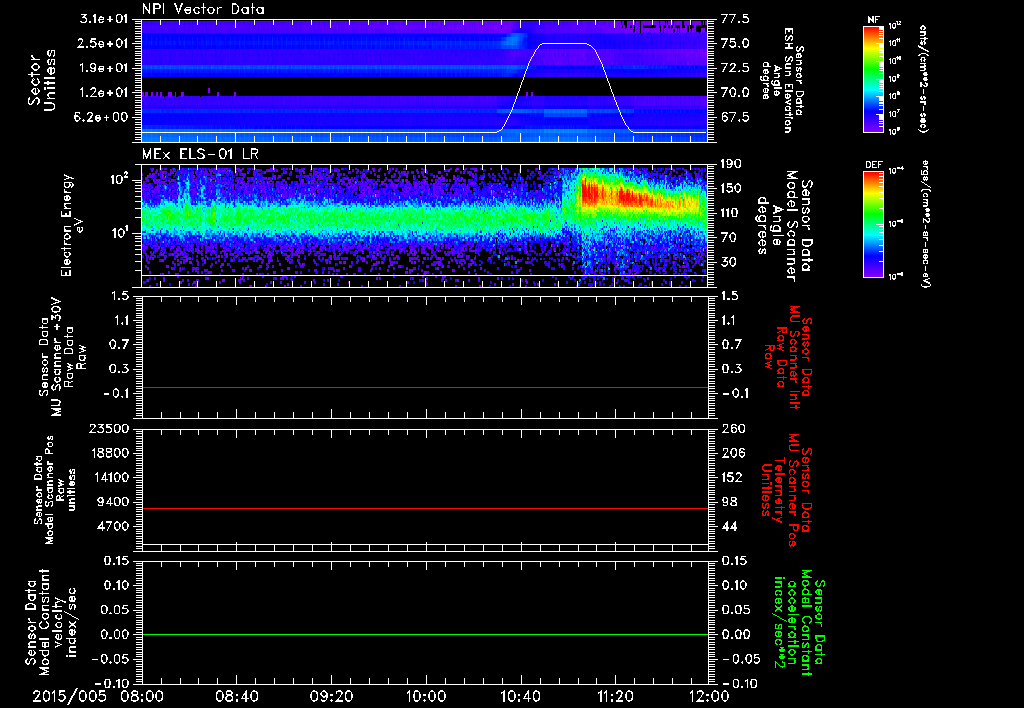The height and width of the screenshot is (708, 1024).
Task: Click the 09:20 time axis label
Action: (x=331, y=696)
